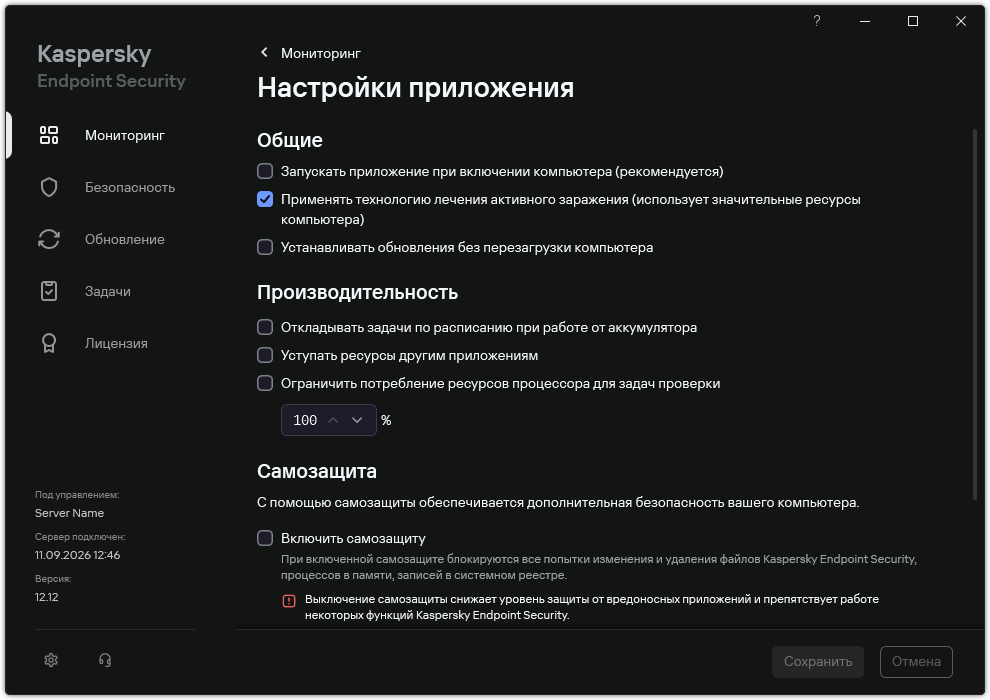Viewport: 990px width, 700px height.
Task: Open the Задачи section
Action: [x=108, y=292]
